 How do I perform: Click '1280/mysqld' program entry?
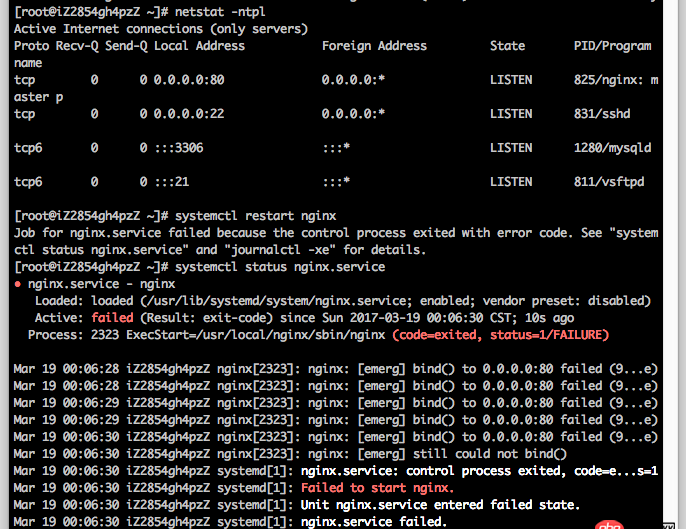tap(612, 148)
